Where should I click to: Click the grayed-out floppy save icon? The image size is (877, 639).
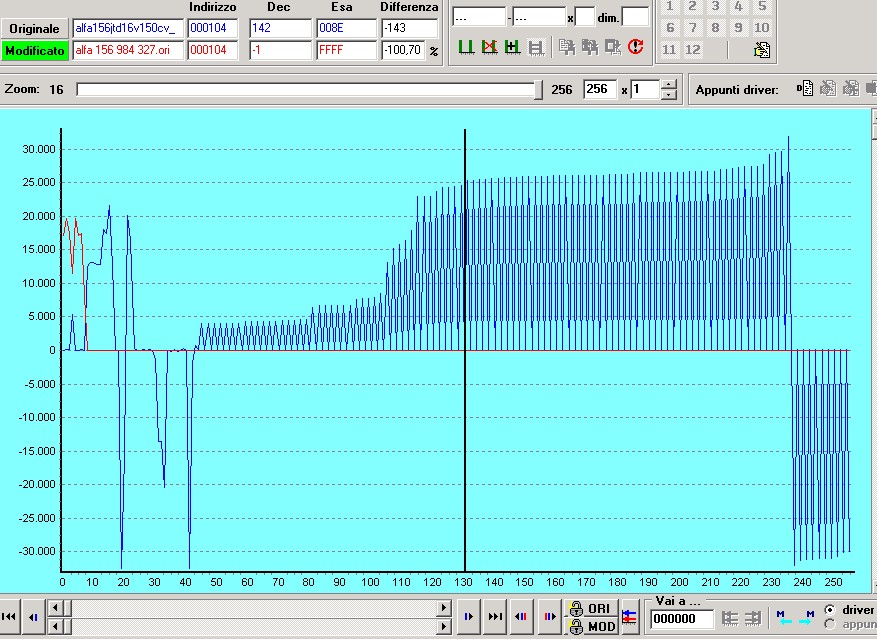coord(536,48)
